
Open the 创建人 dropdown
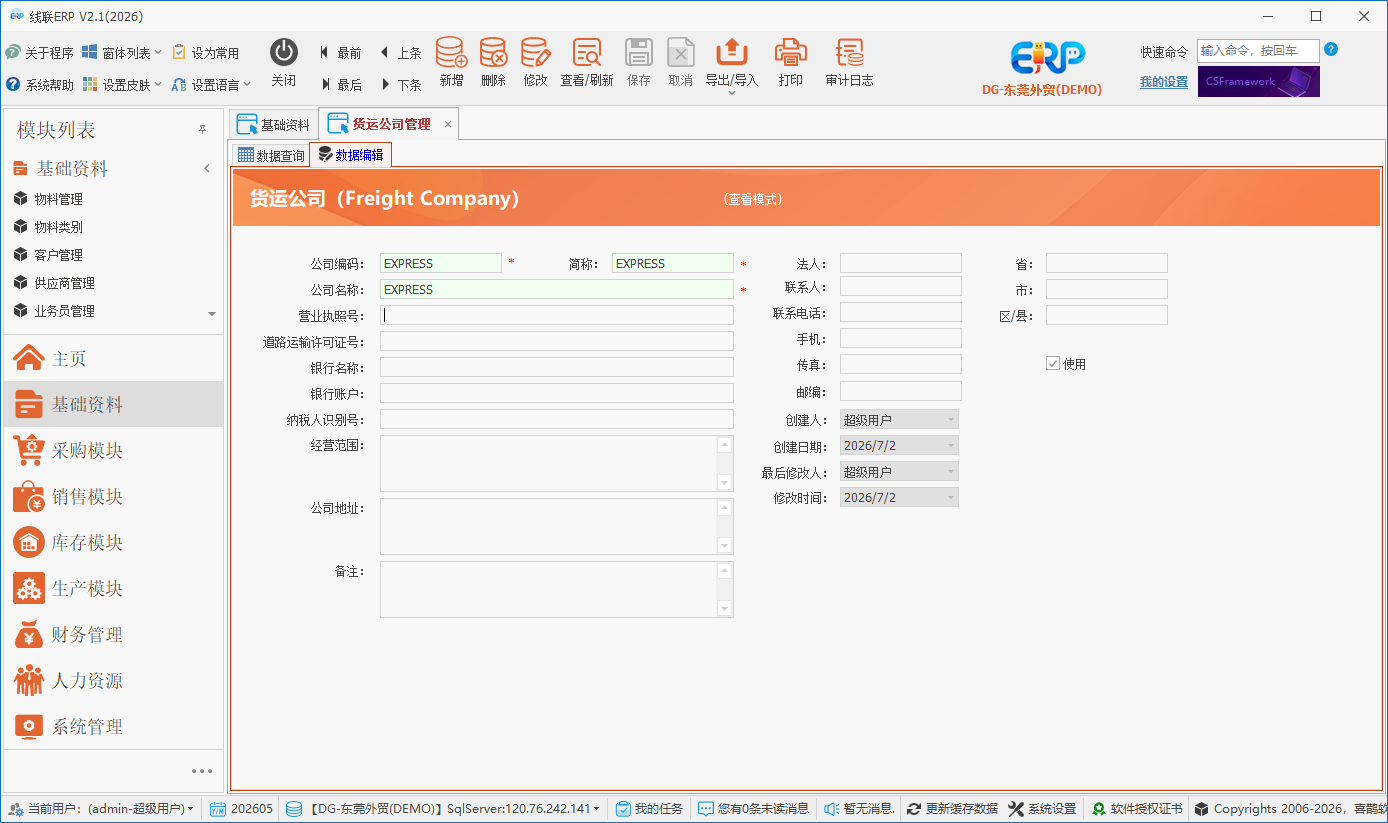pos(951,420)
